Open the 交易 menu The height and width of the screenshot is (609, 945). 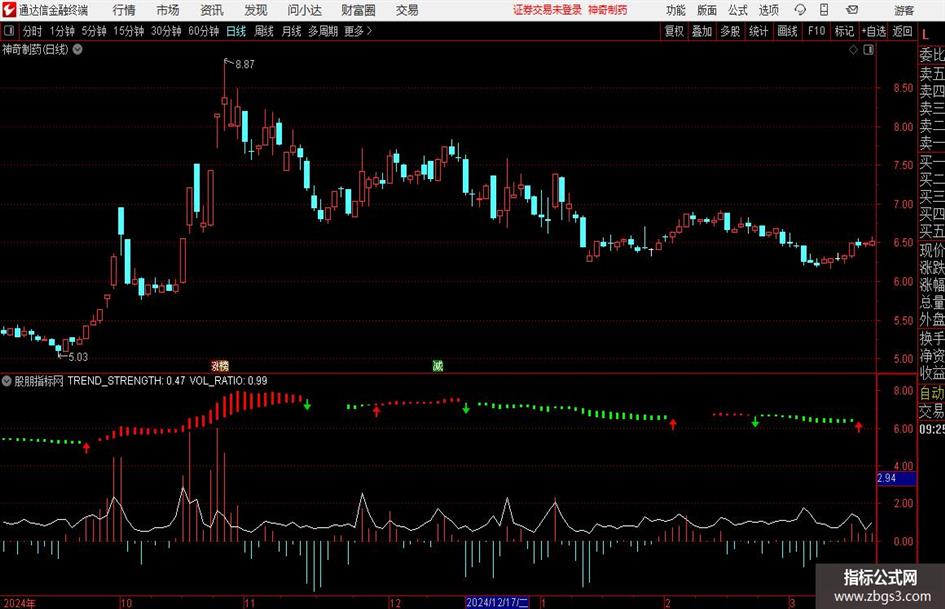pyautogui.click(x=407, y=10)
